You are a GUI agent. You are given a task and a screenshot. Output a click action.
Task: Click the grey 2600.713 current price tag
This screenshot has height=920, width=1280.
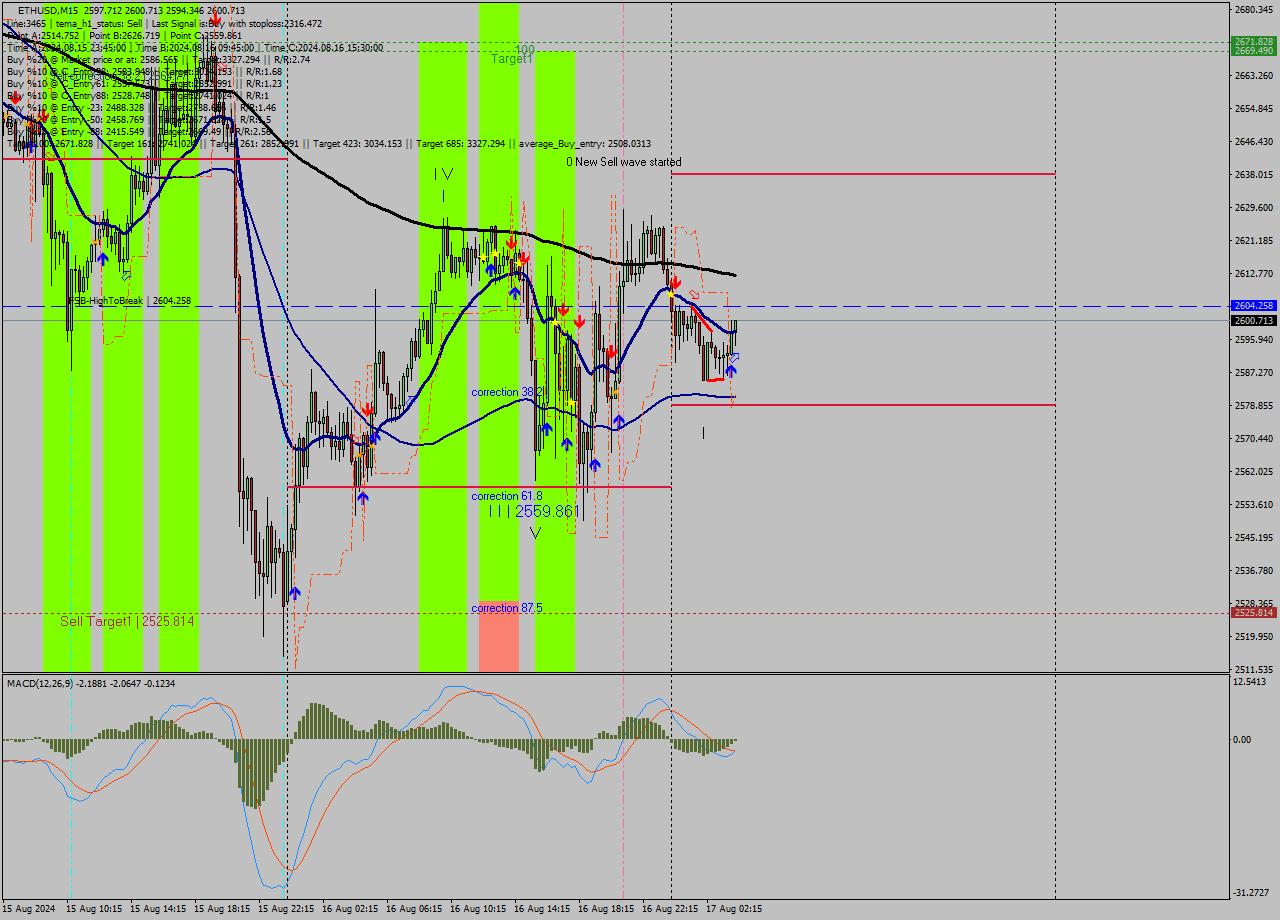1253,321
